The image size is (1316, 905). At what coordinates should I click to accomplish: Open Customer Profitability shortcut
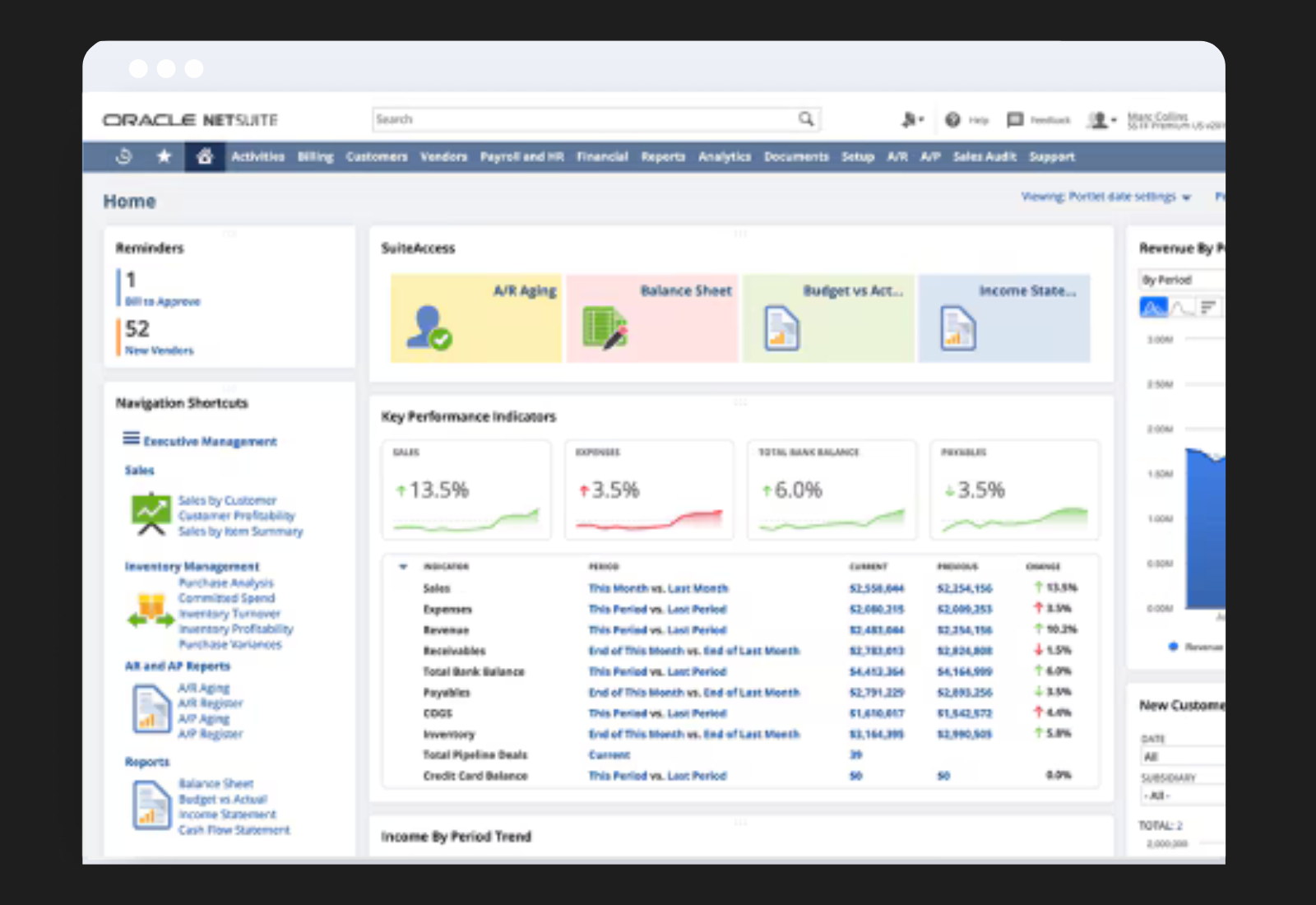pyautogui.click(x=237, y=516)
